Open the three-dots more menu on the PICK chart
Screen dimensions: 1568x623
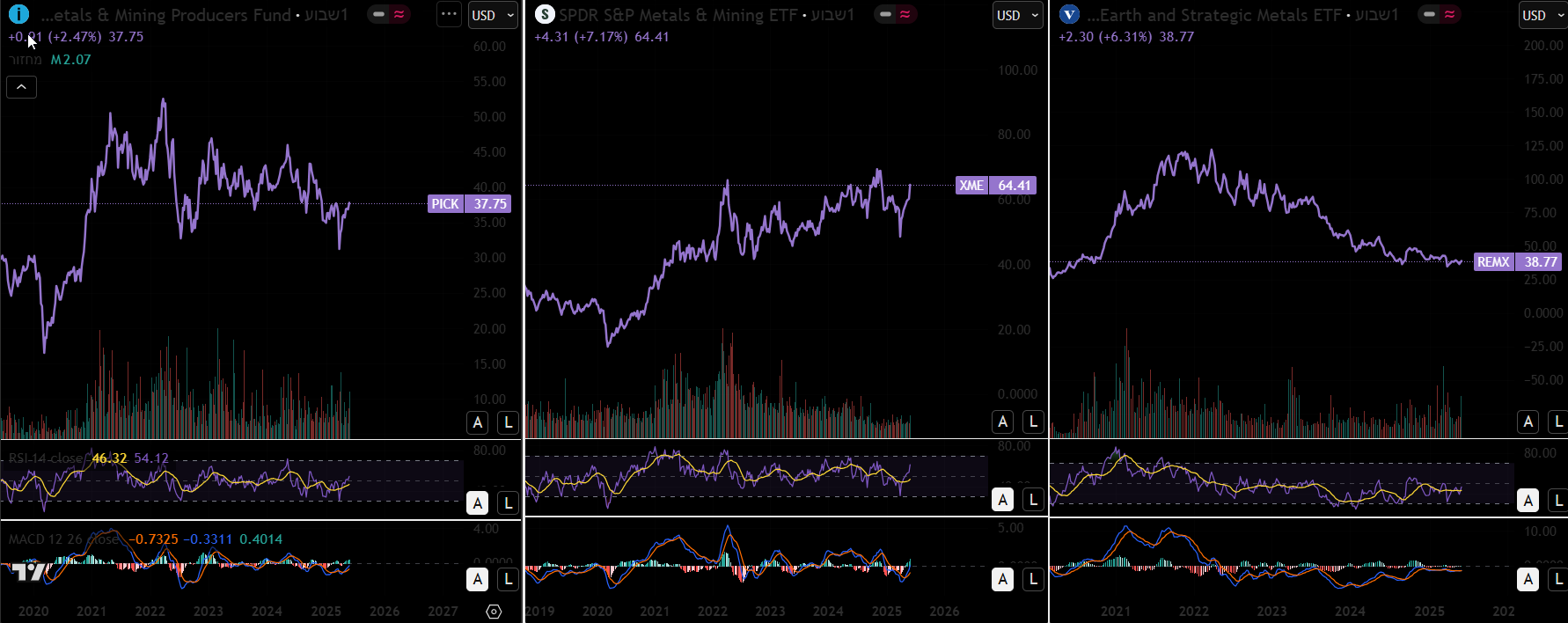coord(449,15)
